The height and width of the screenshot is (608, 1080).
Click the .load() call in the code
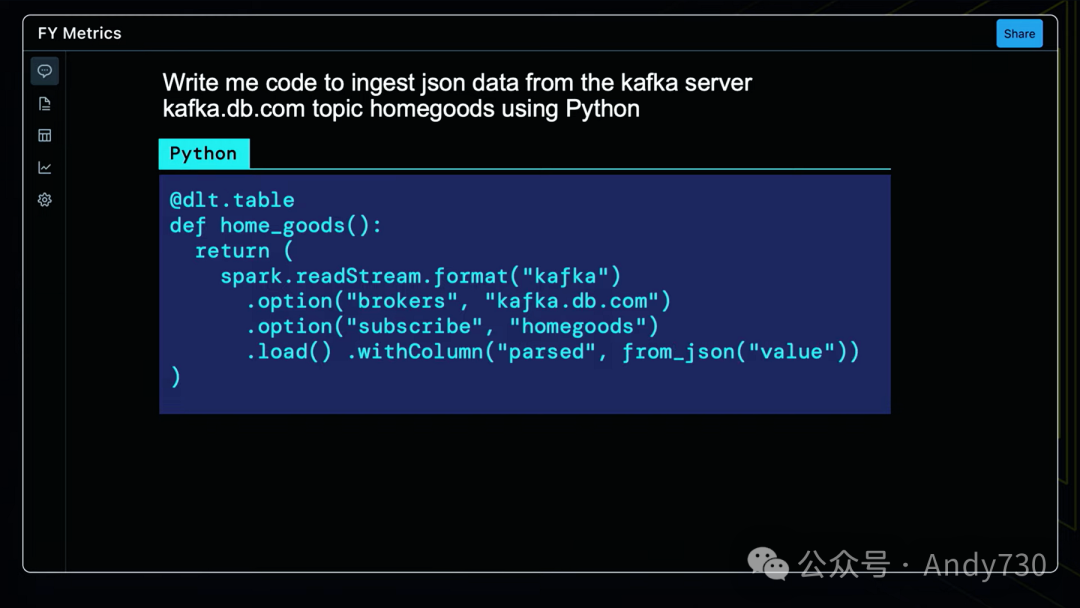click(x=289, y=351)
